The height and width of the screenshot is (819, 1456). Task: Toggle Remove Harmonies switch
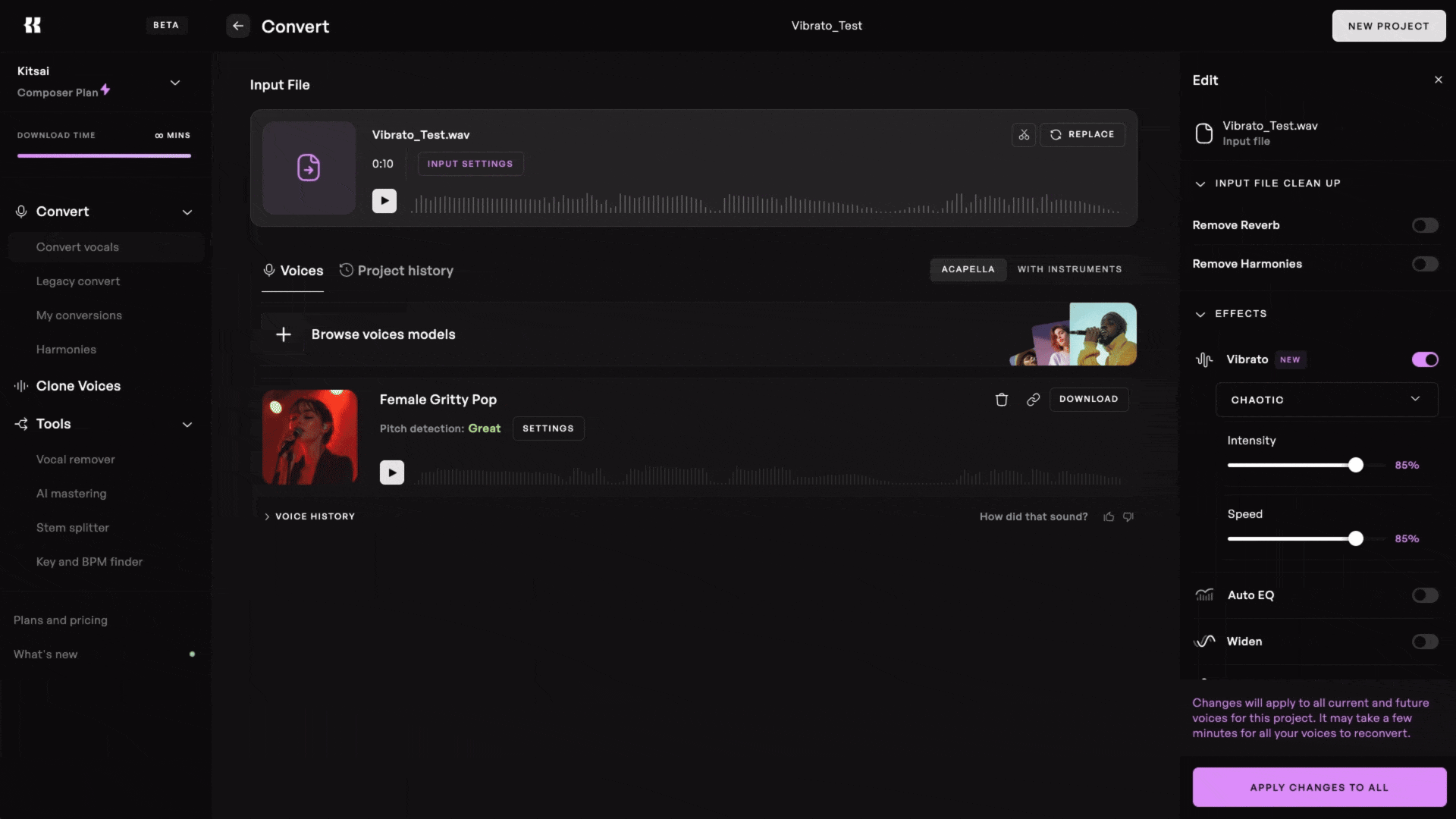pyautogui.click(x=1425, y=264)
